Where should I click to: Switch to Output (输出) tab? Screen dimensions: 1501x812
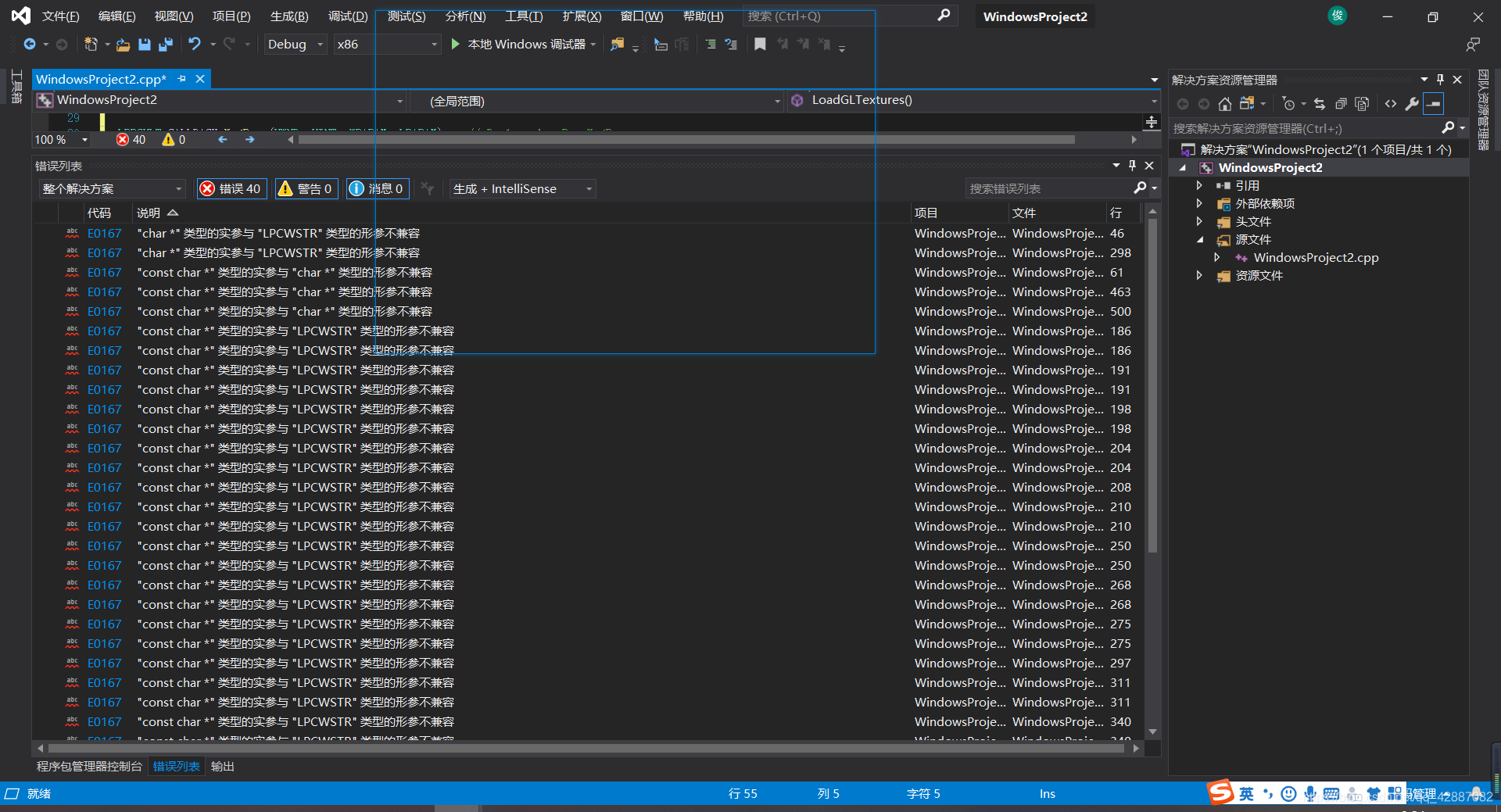pos(222,767)
